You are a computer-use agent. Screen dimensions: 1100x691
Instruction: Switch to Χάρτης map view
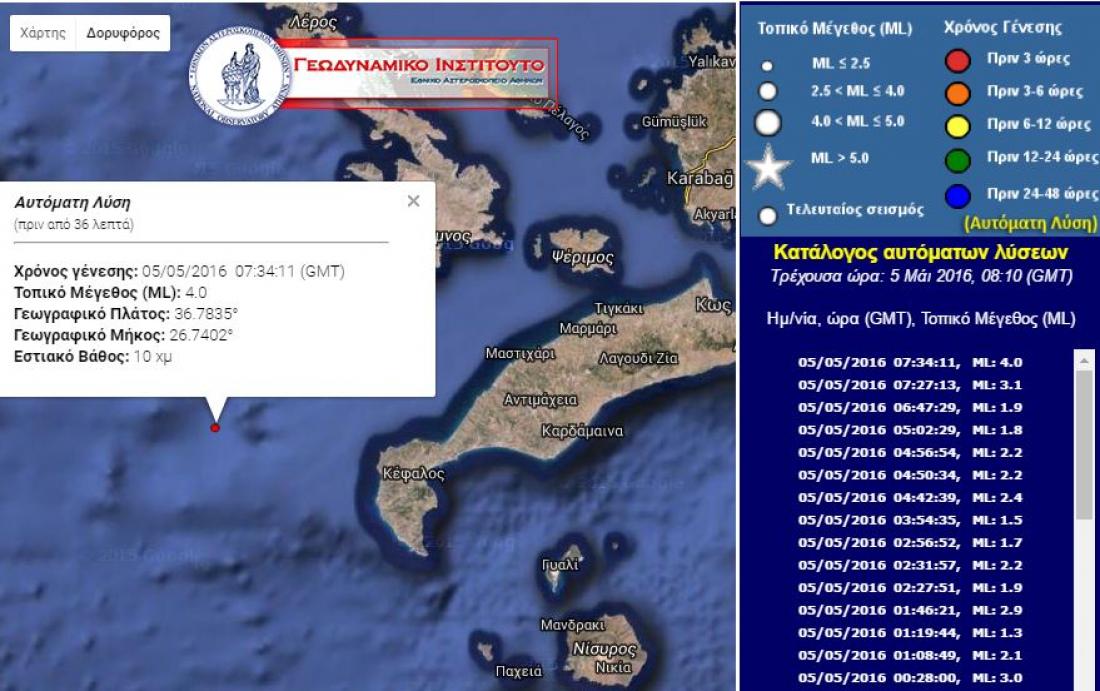click(43, 33)
